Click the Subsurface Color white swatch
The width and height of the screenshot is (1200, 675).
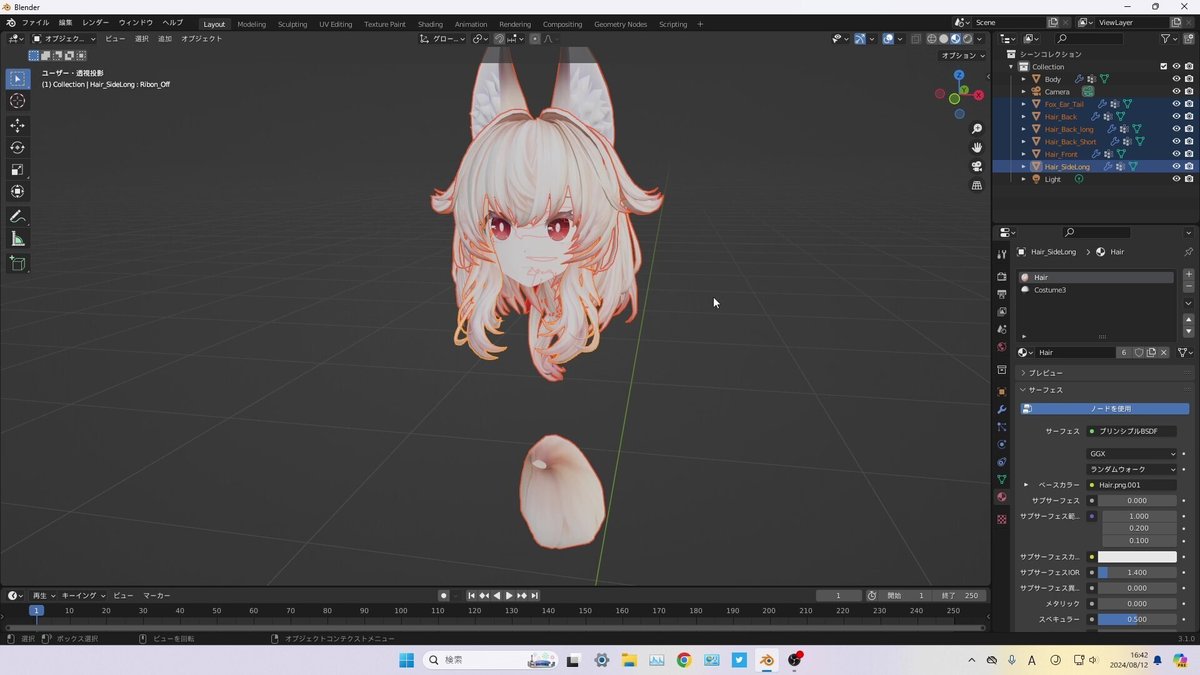[1137, 557]
